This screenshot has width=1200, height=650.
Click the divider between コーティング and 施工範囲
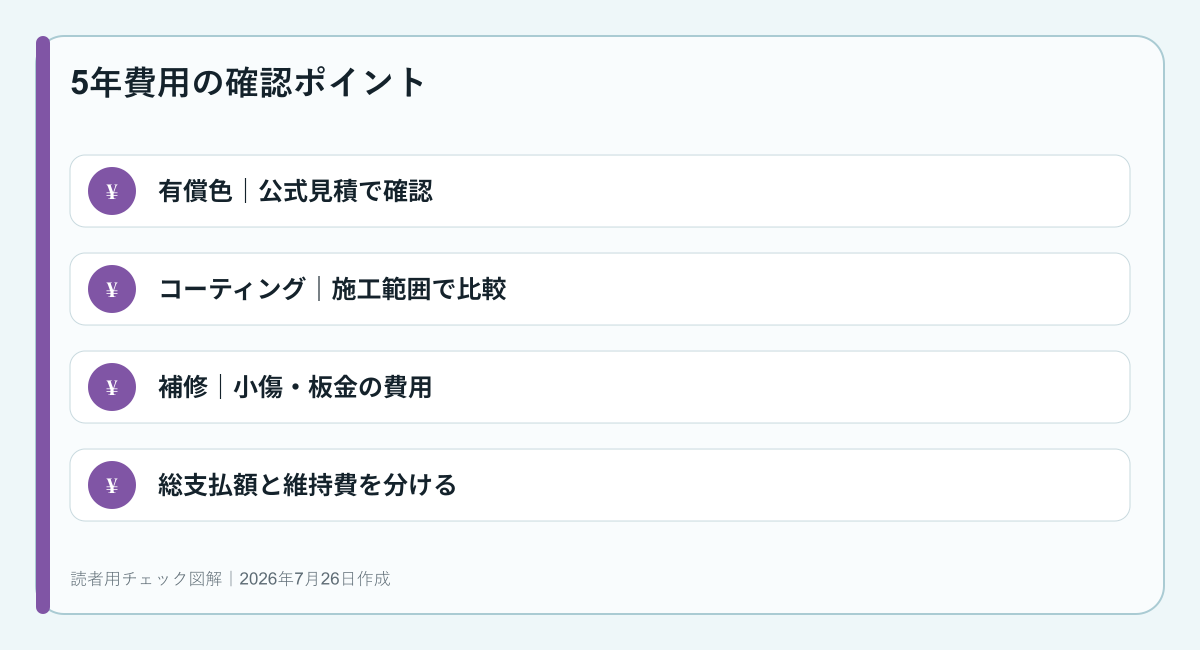pyautogui.click(x=319, y=289)
